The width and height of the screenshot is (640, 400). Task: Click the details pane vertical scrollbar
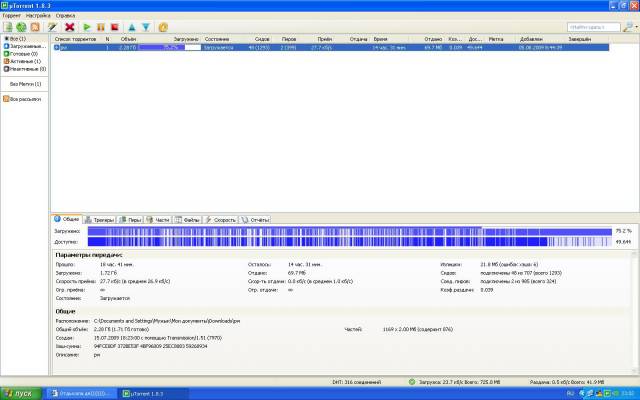(x=634, y=312)
